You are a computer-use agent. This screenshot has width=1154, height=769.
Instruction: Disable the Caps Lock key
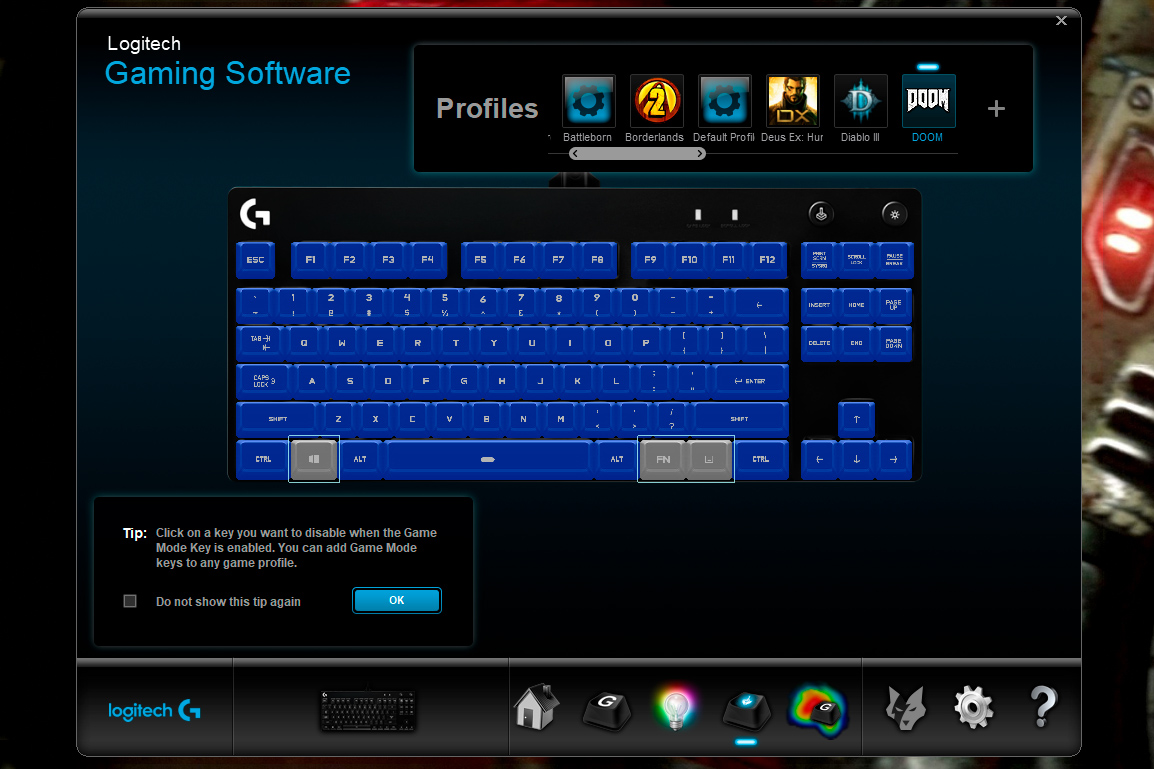264,381
